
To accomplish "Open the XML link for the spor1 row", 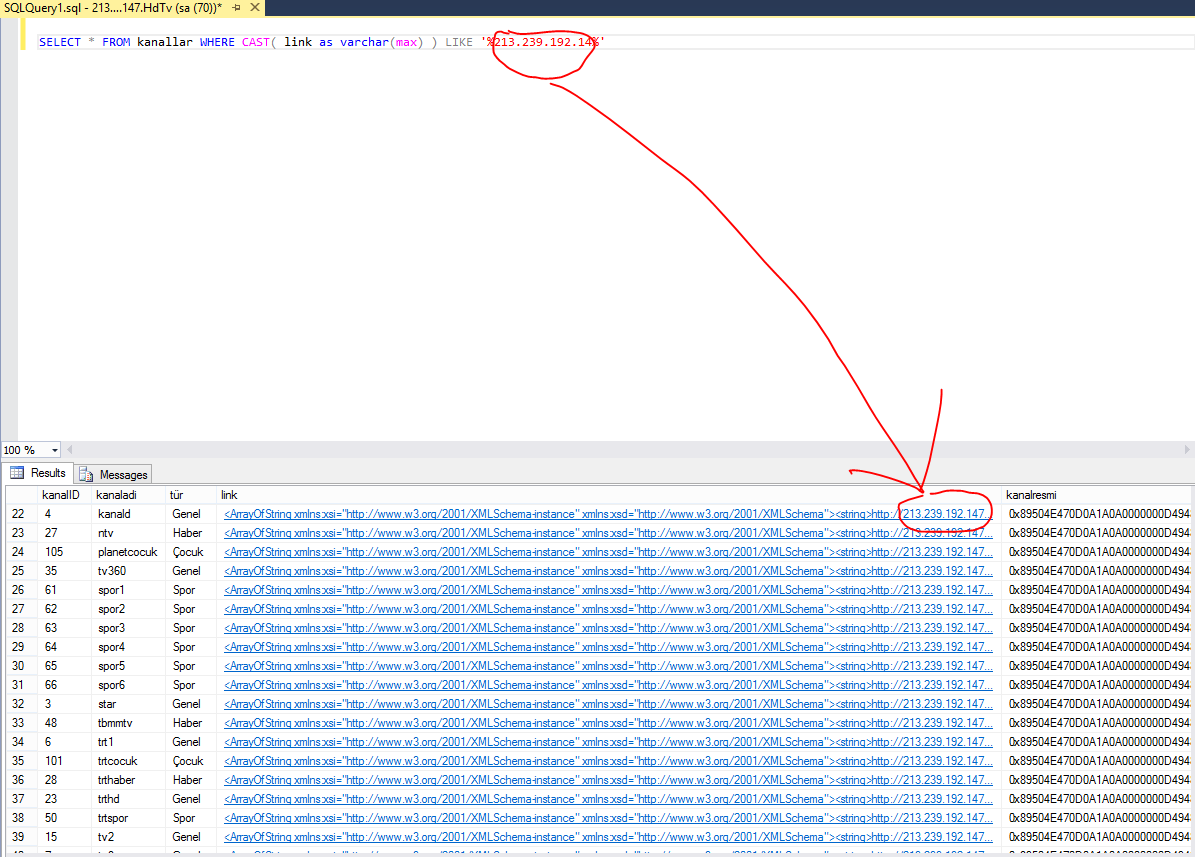I will coord(608,590).
